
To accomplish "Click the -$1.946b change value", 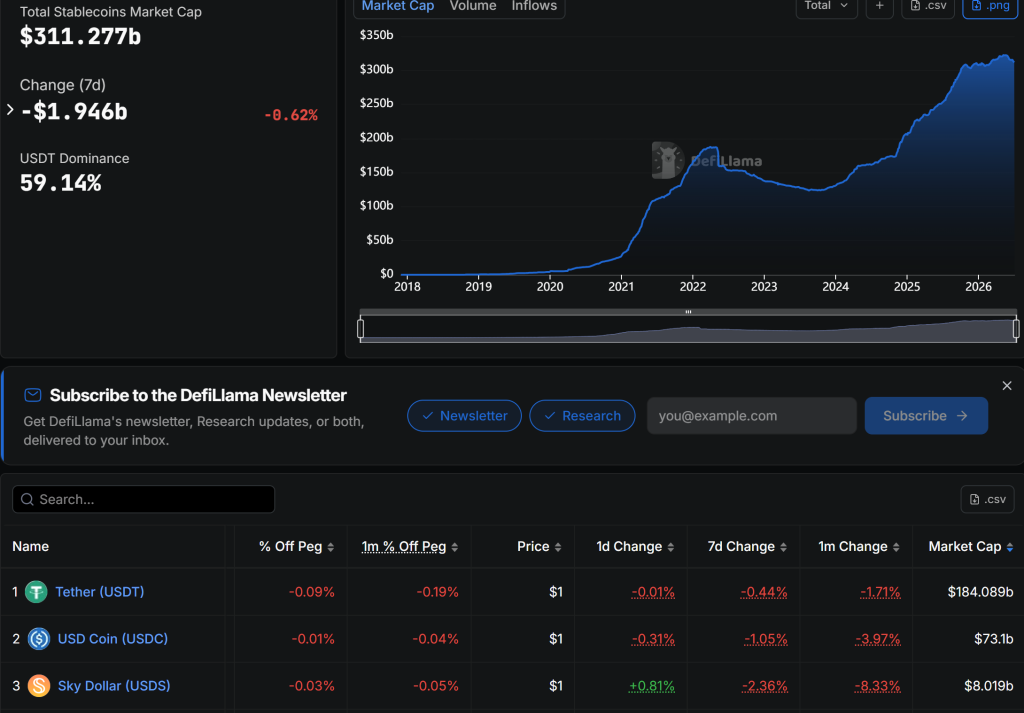I will pyautogui.click(x=74, y=112).
